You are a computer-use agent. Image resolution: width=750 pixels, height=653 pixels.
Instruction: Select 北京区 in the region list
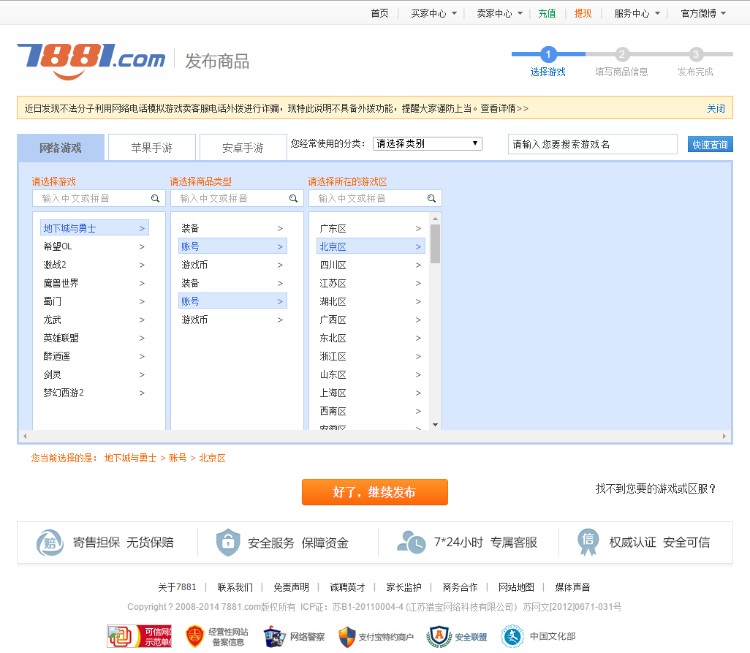pyautogui.click(x=371, y=247)
